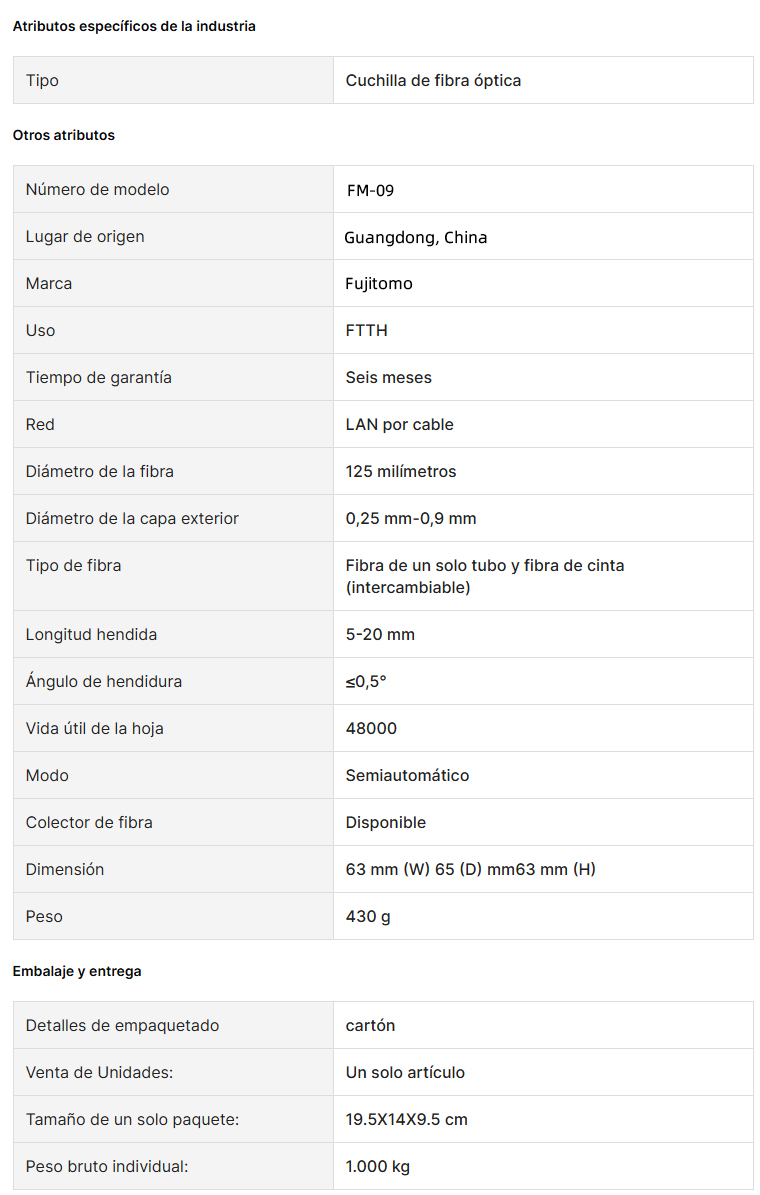This screenshot has height=1195, width=760.
Task: Click the blade life value '48000'
Action: [371, 729]
